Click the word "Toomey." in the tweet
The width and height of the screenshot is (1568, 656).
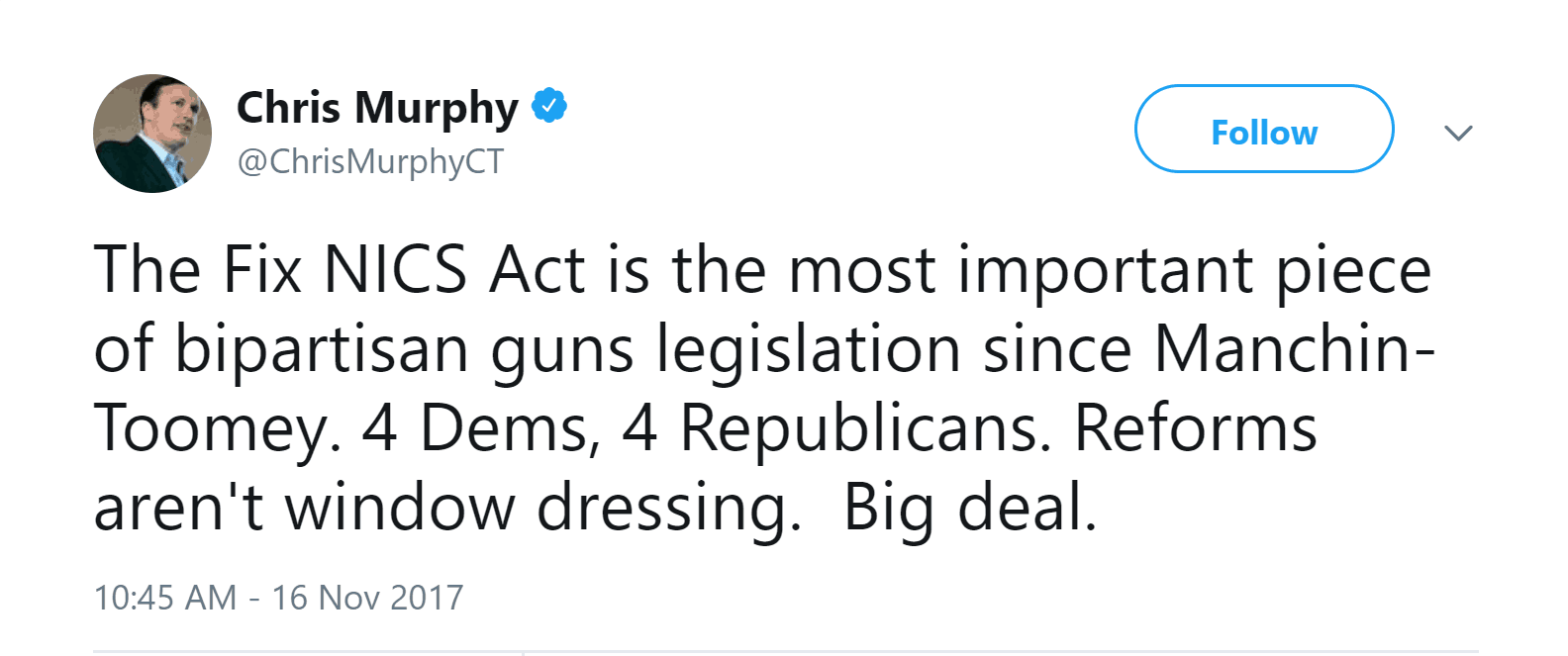[218, 428]
